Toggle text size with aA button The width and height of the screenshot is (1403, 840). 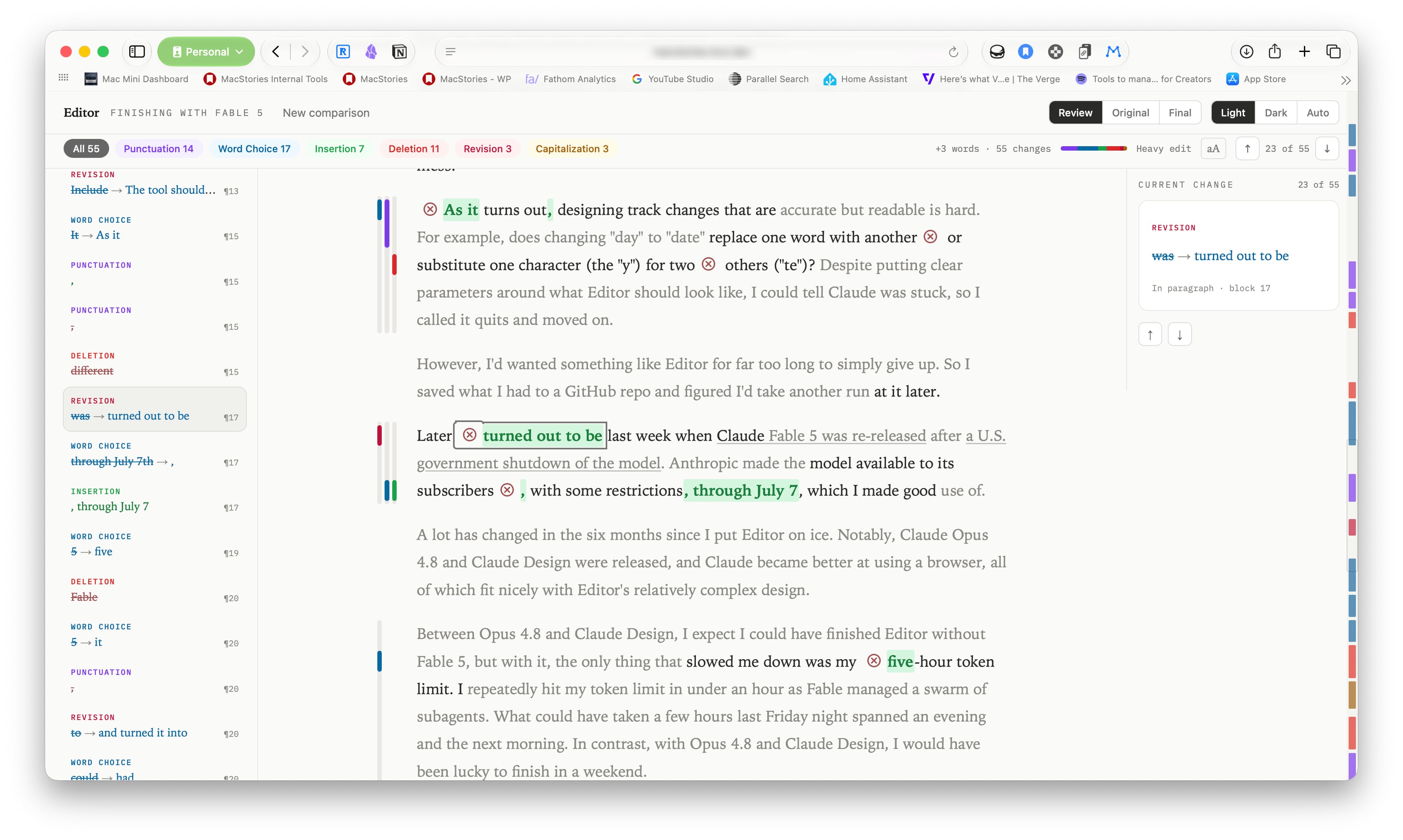(1213, 148)
